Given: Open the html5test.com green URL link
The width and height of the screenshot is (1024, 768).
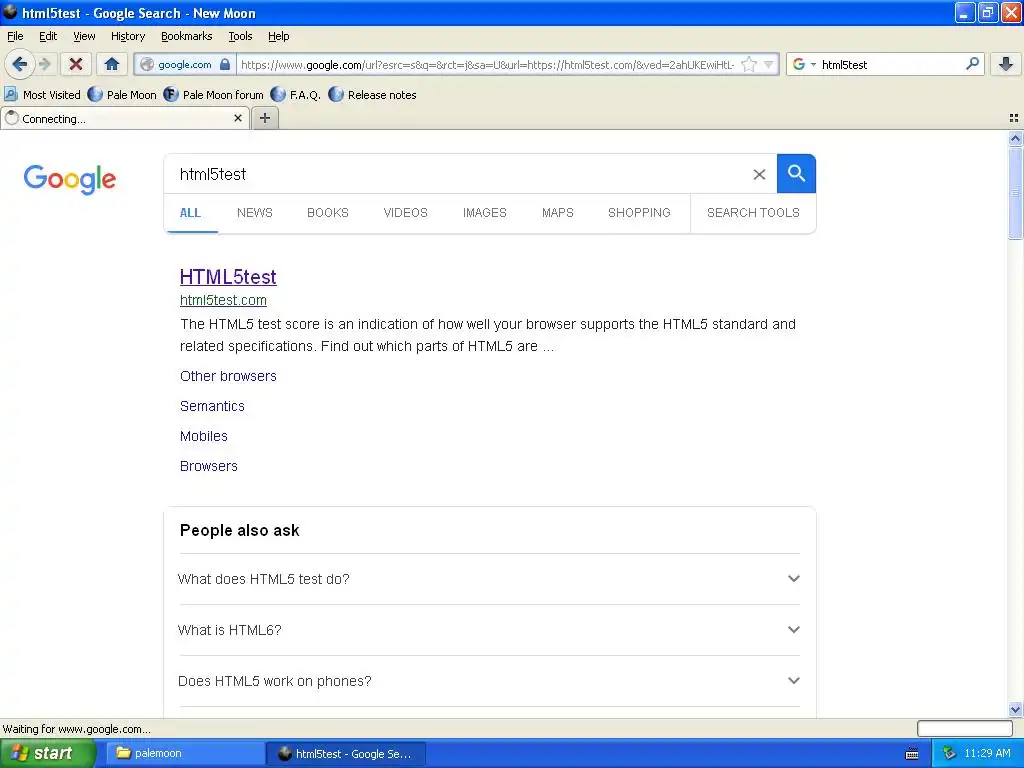Looking at the screenshot, I should point(223,300).
